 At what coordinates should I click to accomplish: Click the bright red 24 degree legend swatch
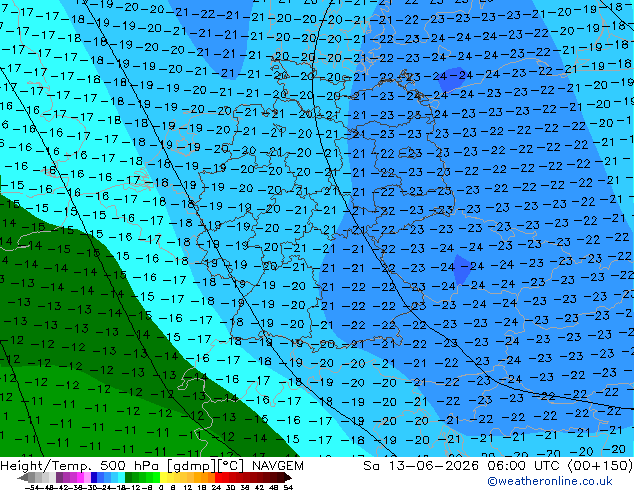pos(218,477)
